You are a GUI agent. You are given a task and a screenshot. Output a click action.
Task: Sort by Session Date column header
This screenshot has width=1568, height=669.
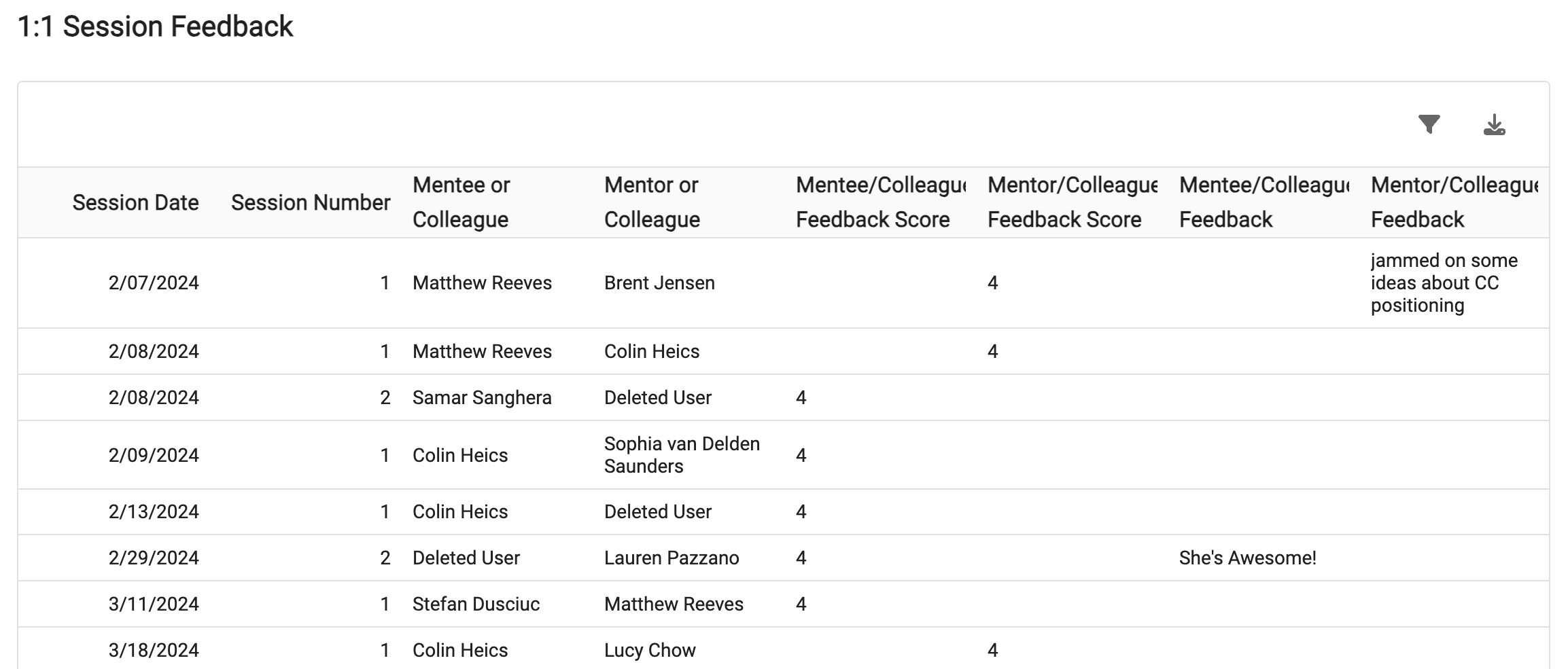(x=135, y=202)
